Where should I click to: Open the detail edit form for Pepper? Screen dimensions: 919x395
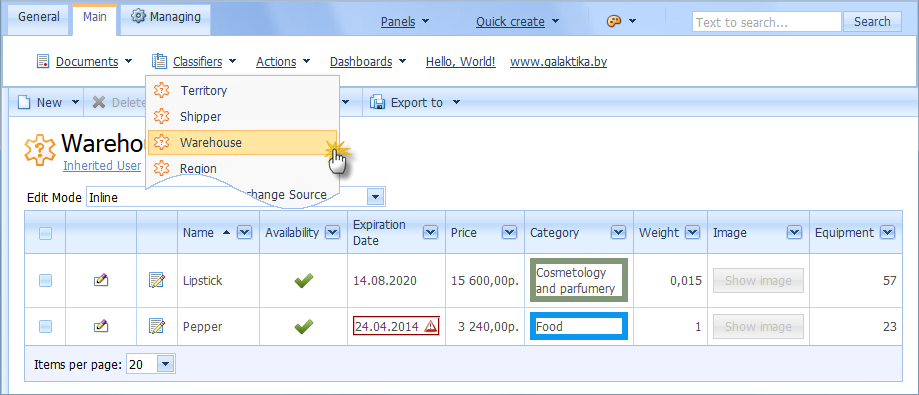(x=156, y=326)
